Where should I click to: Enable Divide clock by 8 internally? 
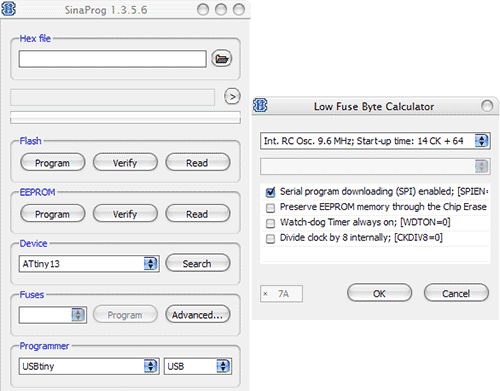coord(270,239)
